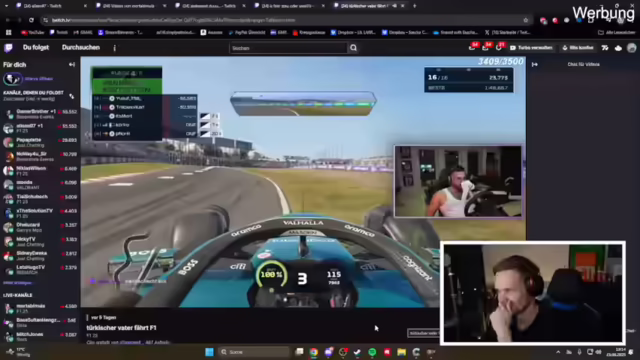
Task: Open the Windows Start menu
Action: coord(209,352)
